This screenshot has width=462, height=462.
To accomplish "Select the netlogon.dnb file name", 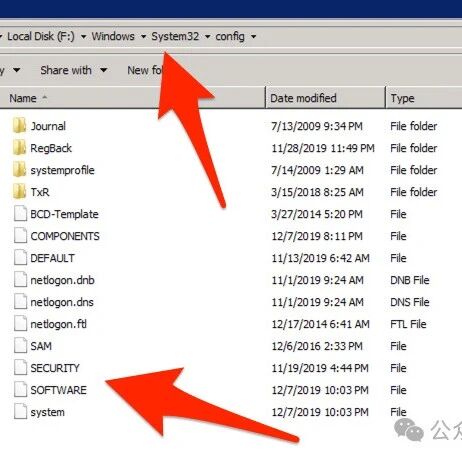I will [x=62, y=280].
